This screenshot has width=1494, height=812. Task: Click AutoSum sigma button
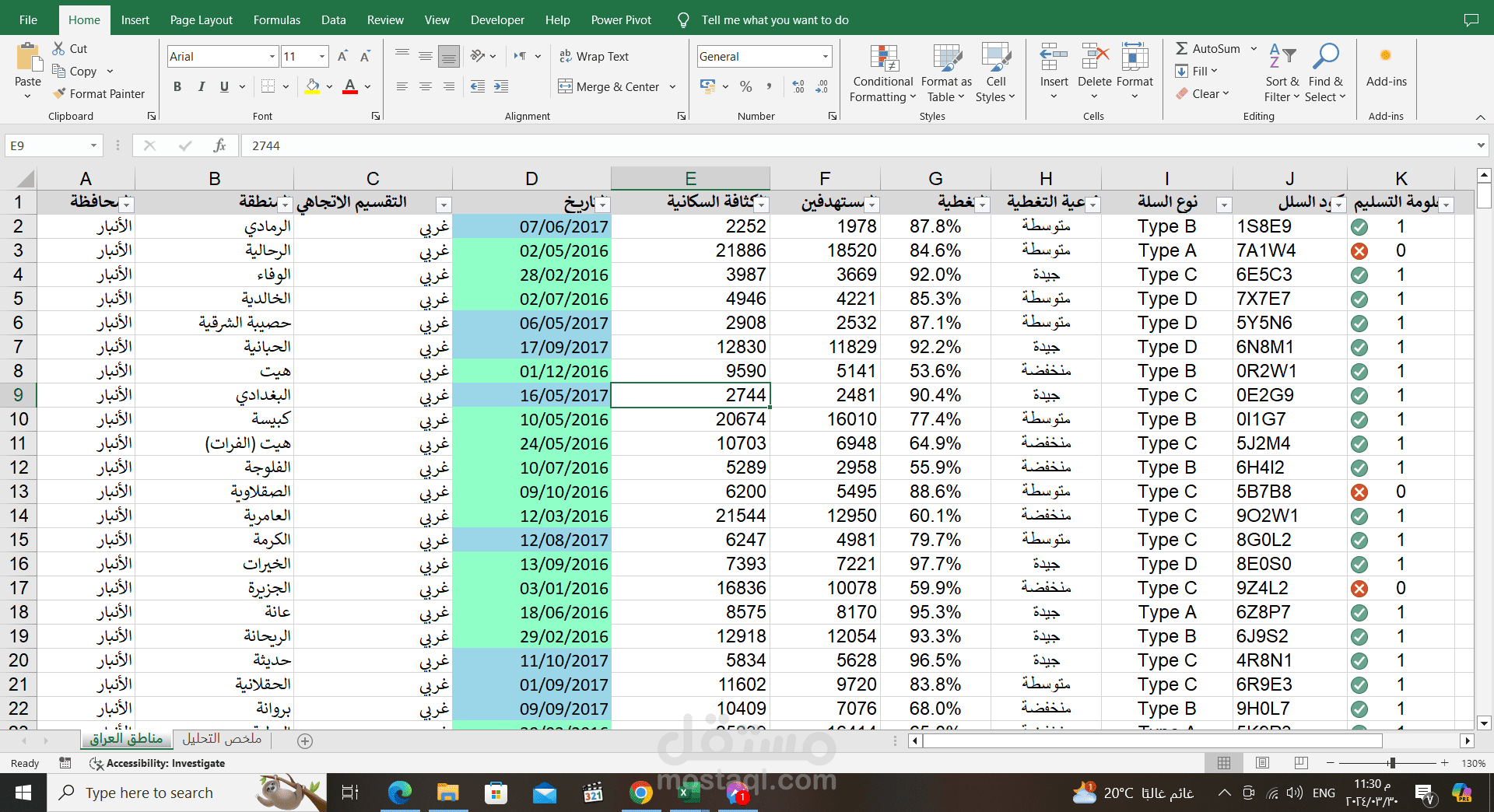pos(1208,49)
